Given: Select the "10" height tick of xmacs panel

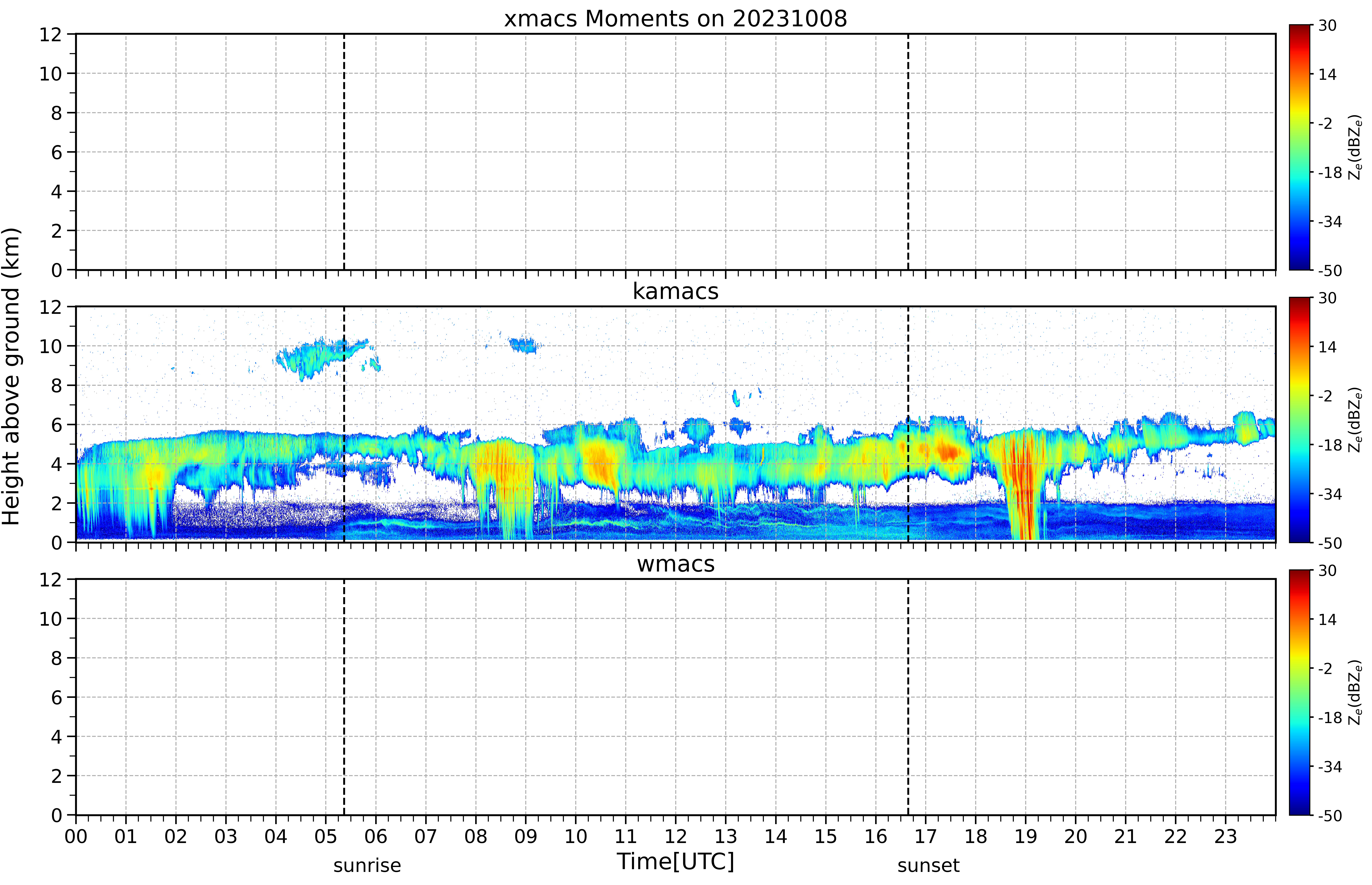Looking at the screenshot, I should pos(51,74).
